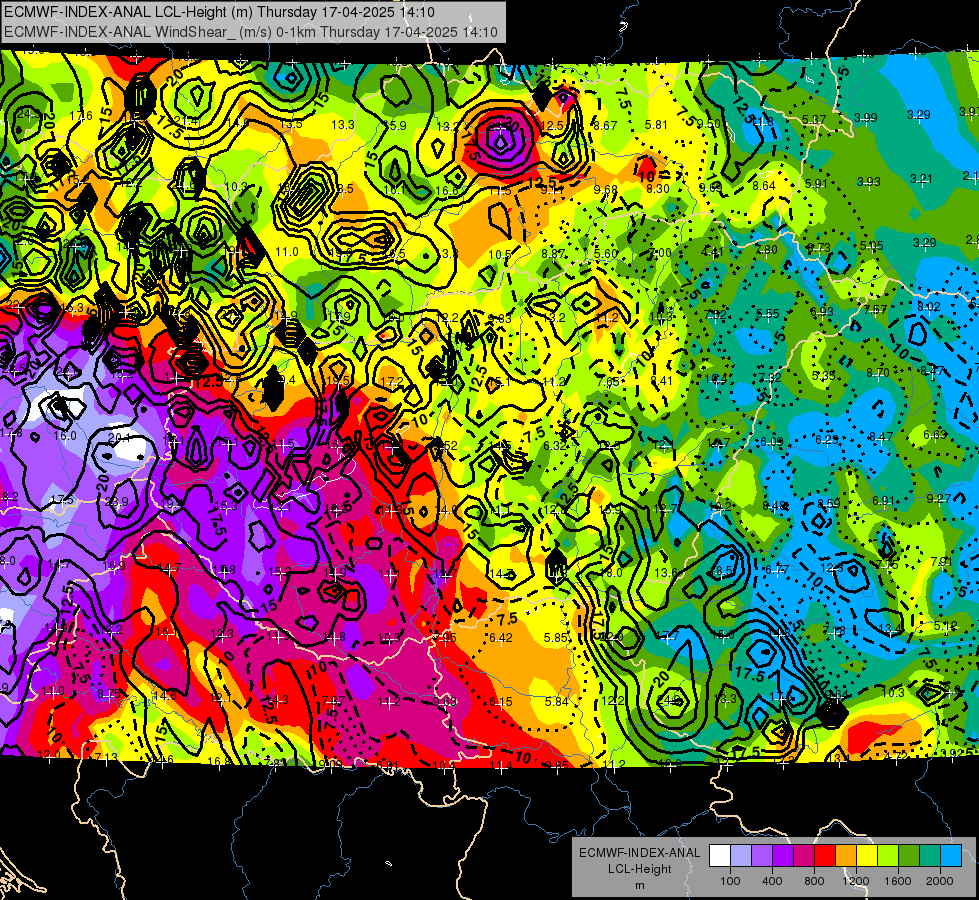Select the 1200 legend tick label
The image size is (979, 900).
pos(855,881)
